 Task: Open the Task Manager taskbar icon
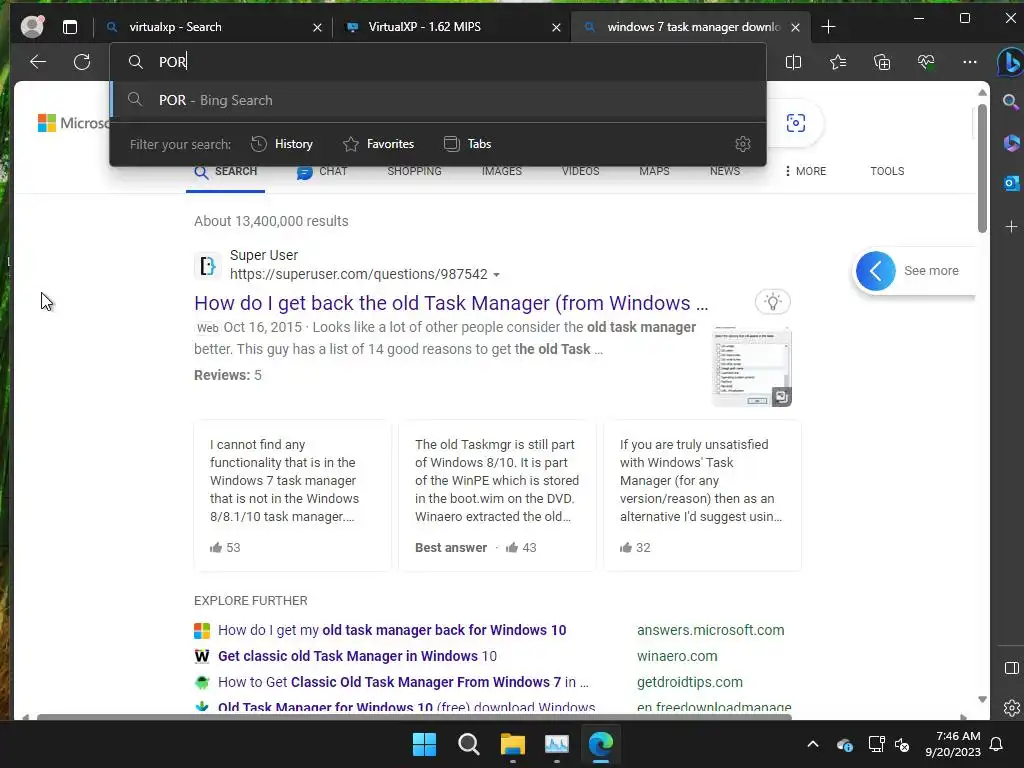(x=556, y=744)
